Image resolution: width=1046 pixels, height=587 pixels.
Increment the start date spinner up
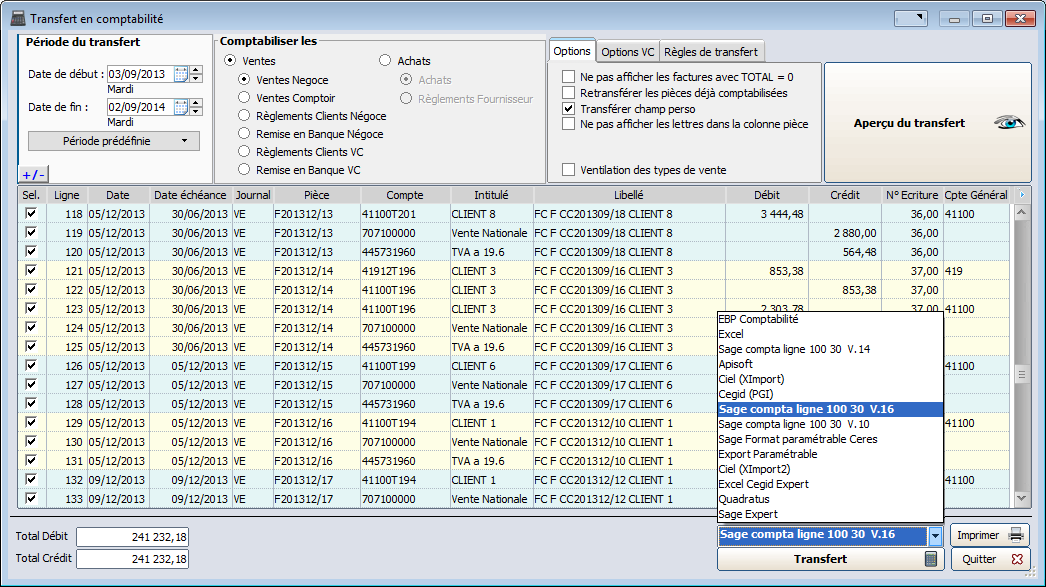pyautogui.click(x=195, y=70)
